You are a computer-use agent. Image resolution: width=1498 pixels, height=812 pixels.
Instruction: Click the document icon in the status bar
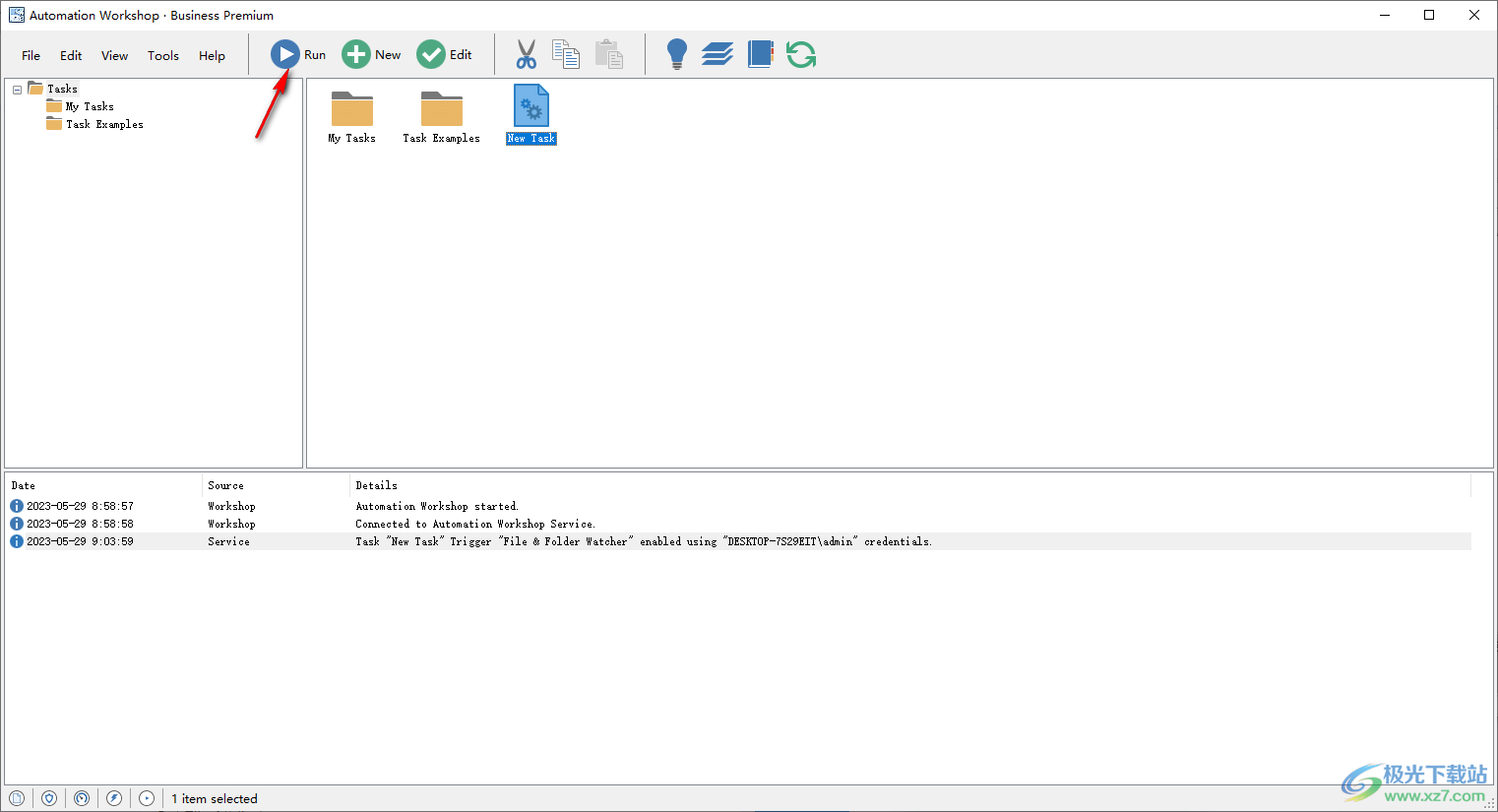tap(17, 798)
